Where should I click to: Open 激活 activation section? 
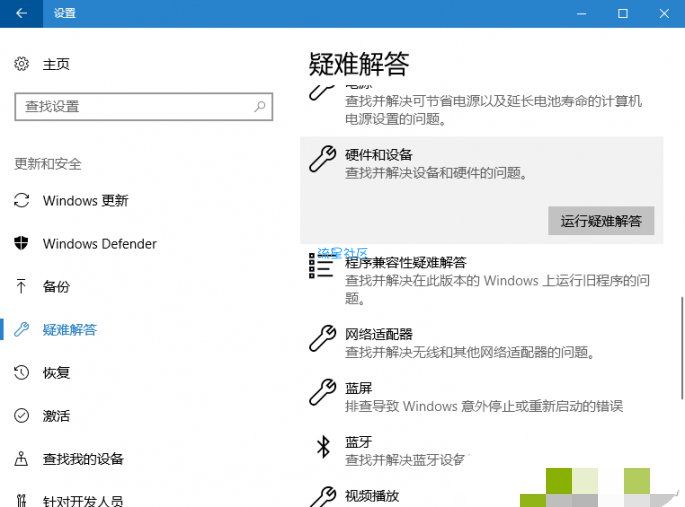coord(56,416)
